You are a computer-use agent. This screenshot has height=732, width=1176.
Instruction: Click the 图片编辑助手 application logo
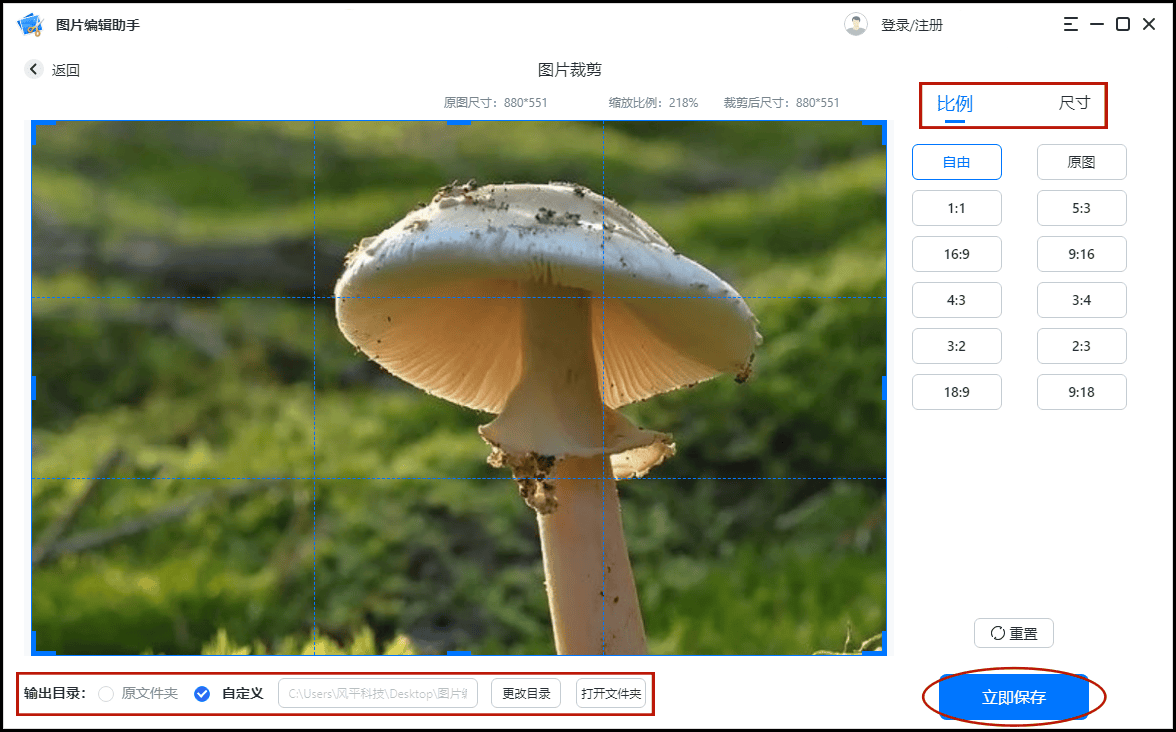point(31,23)
